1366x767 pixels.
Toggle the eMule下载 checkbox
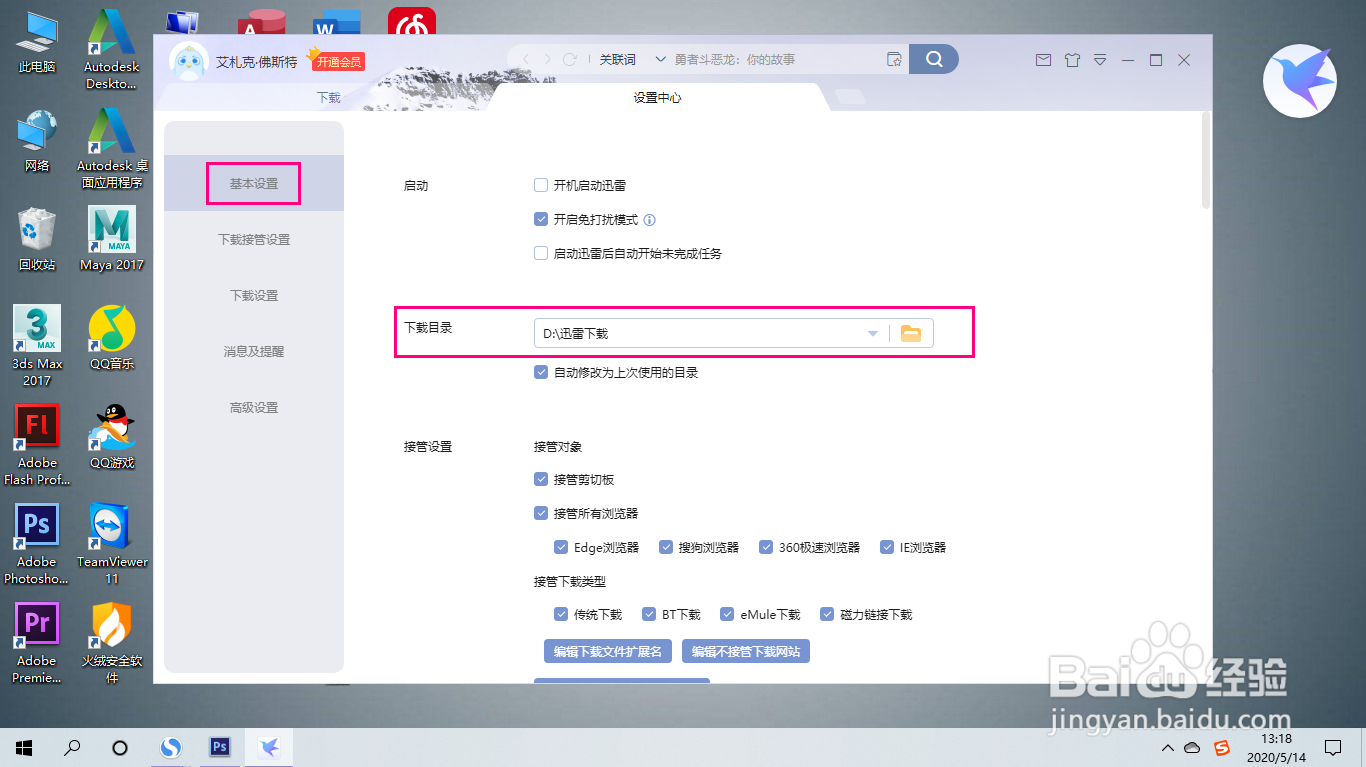[727, 614]
